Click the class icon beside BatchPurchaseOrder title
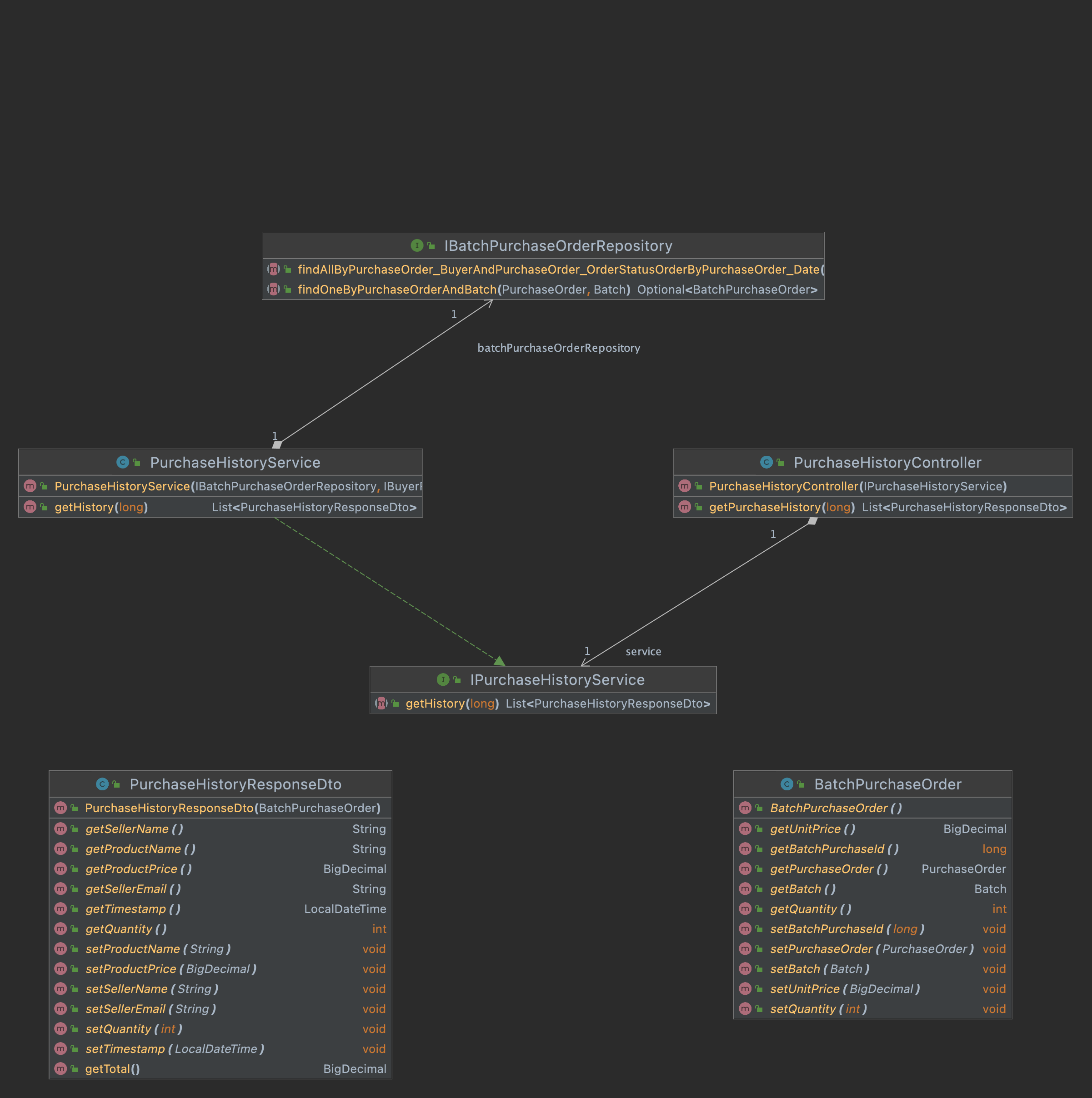Viewport: 1092px width, 1098px height. coord(787,784)
